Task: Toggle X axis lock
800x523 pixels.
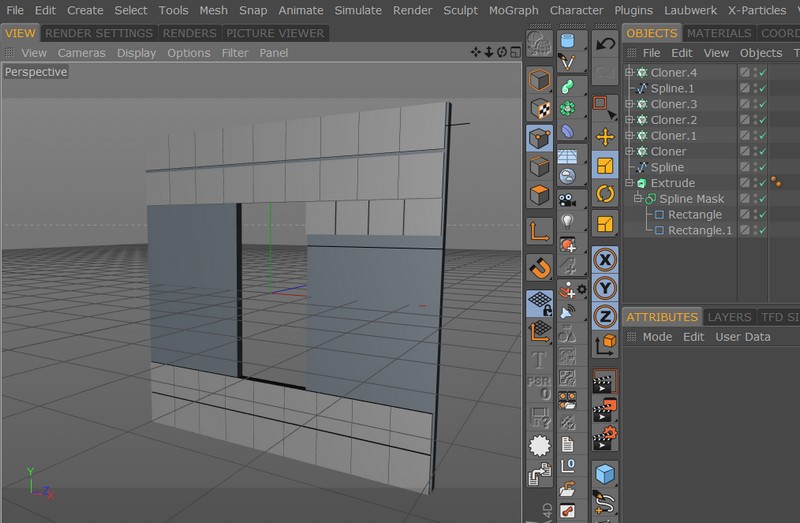Action: 605,260
